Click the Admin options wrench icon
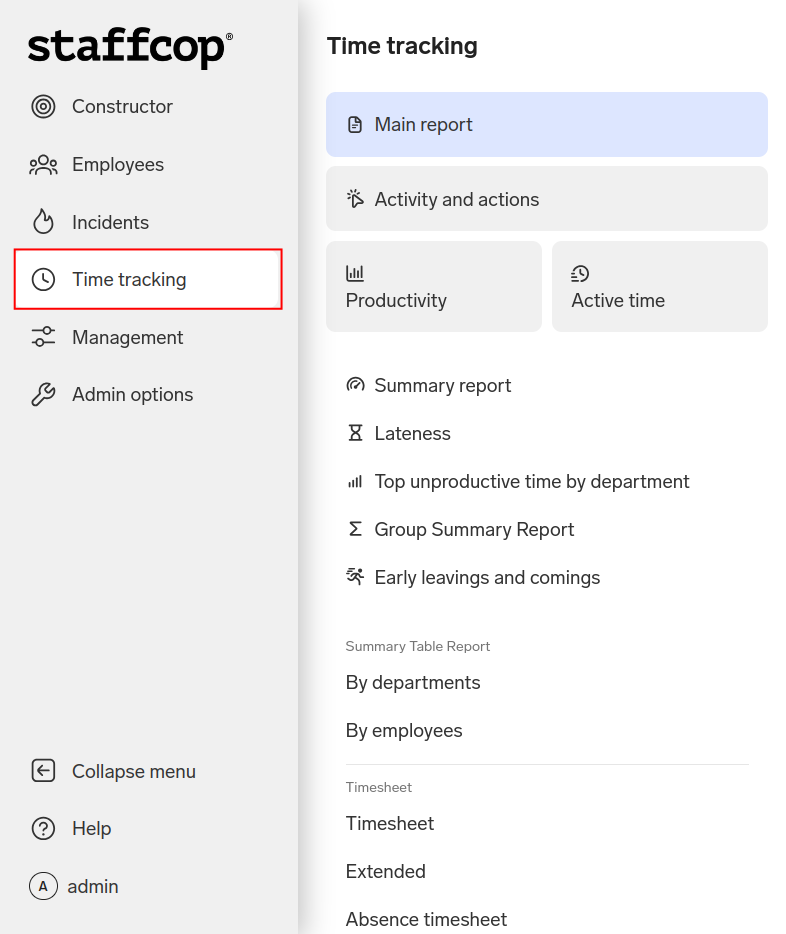The width and height of the screenshot is (786, 934). [x=43, y=395]
